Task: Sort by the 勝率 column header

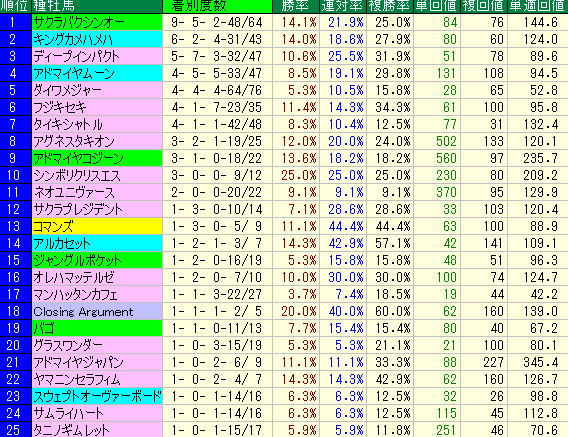Action: [296, 6]
